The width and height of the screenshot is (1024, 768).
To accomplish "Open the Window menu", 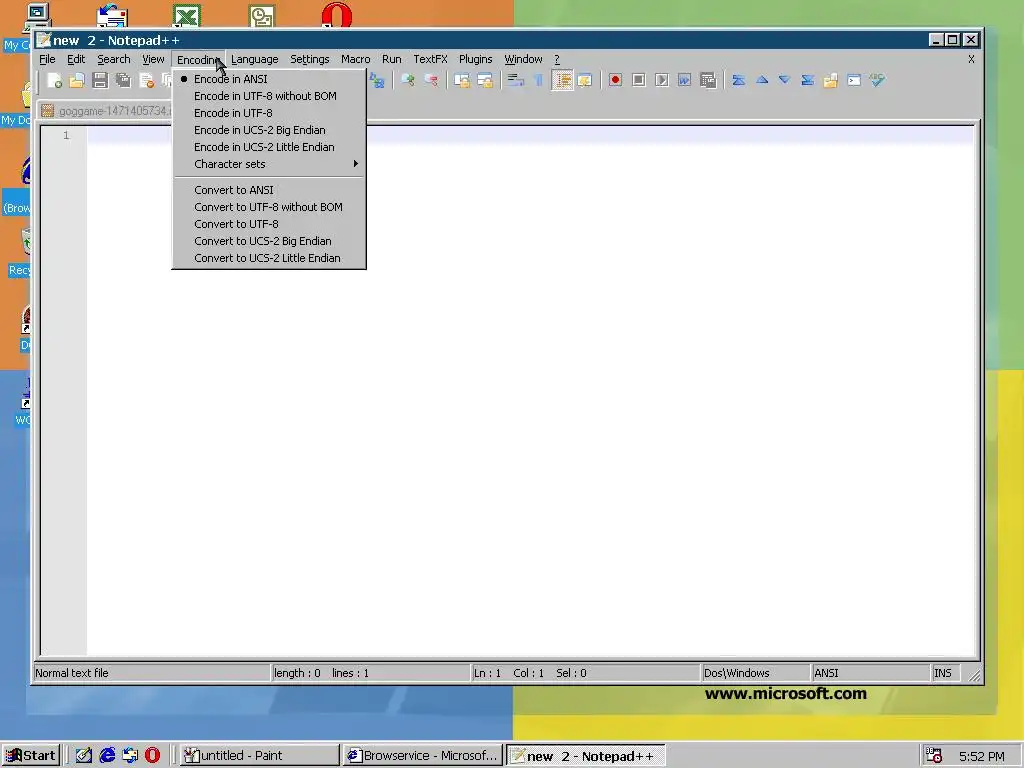I will (523, 59).
